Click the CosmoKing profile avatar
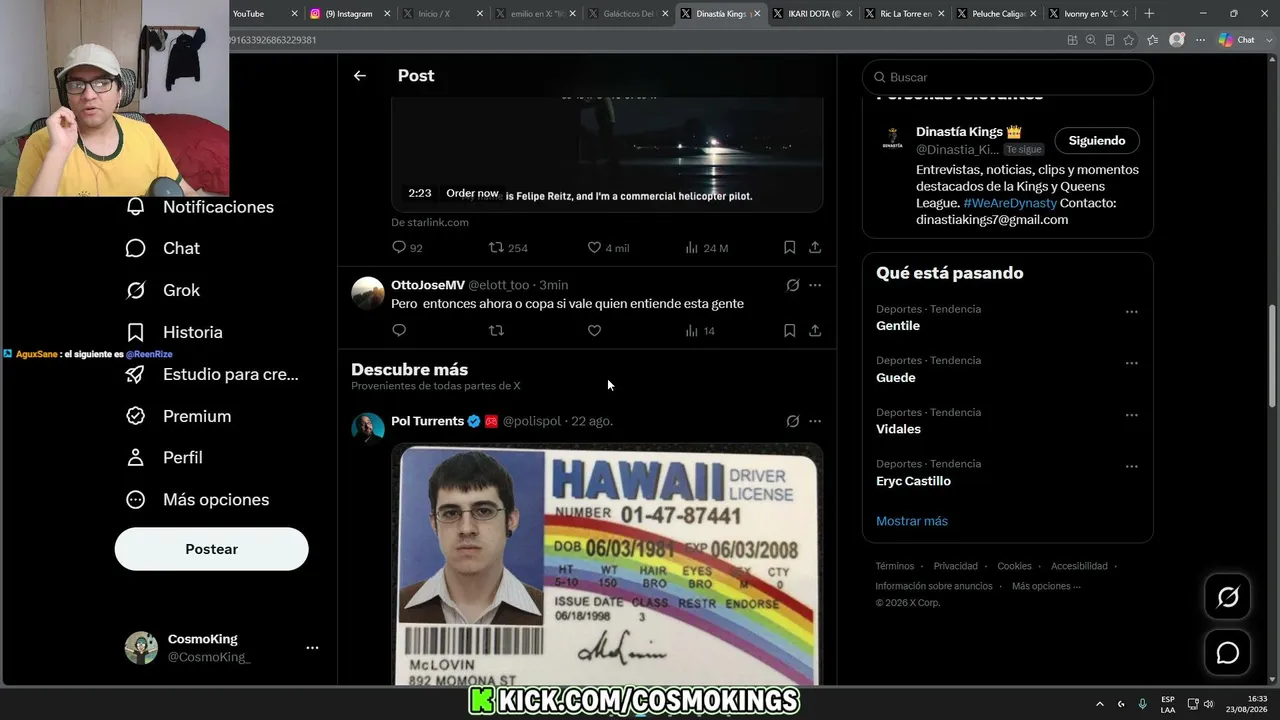Image resolution: width=1280 pixels, height=720 pixels. [141, 648]
